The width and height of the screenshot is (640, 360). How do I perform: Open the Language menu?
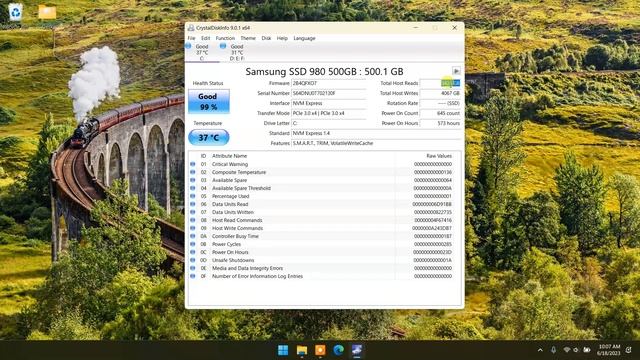click(x=304, y=38)
